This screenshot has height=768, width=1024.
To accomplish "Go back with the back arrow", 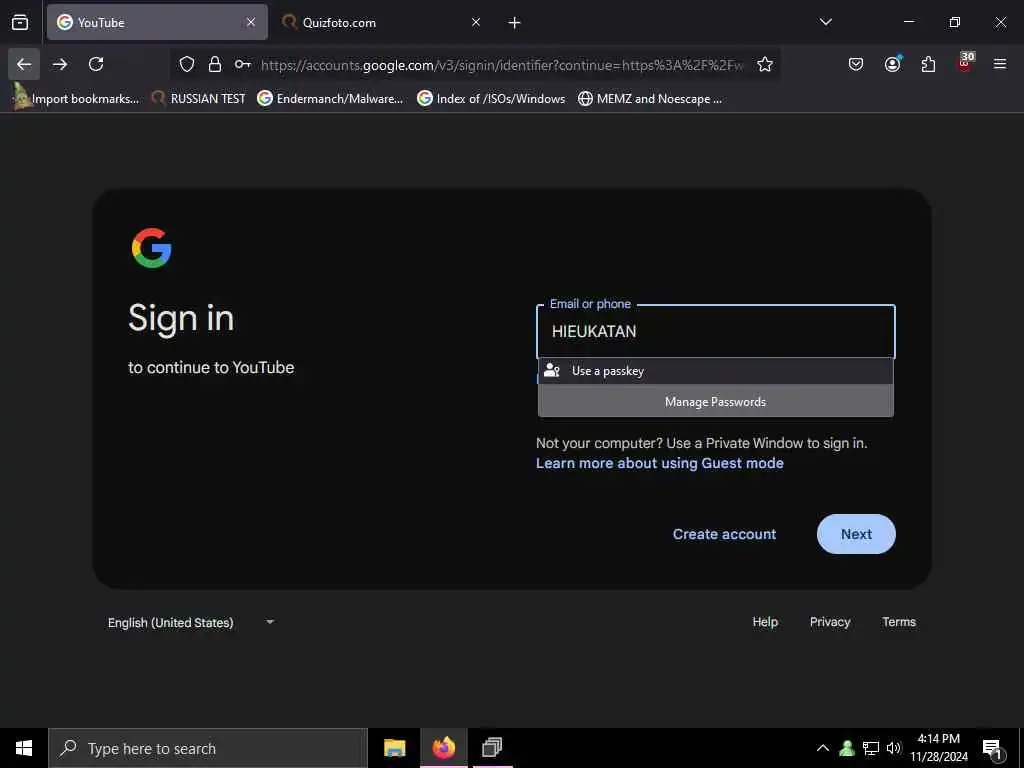I will click(x=24, y=64).
